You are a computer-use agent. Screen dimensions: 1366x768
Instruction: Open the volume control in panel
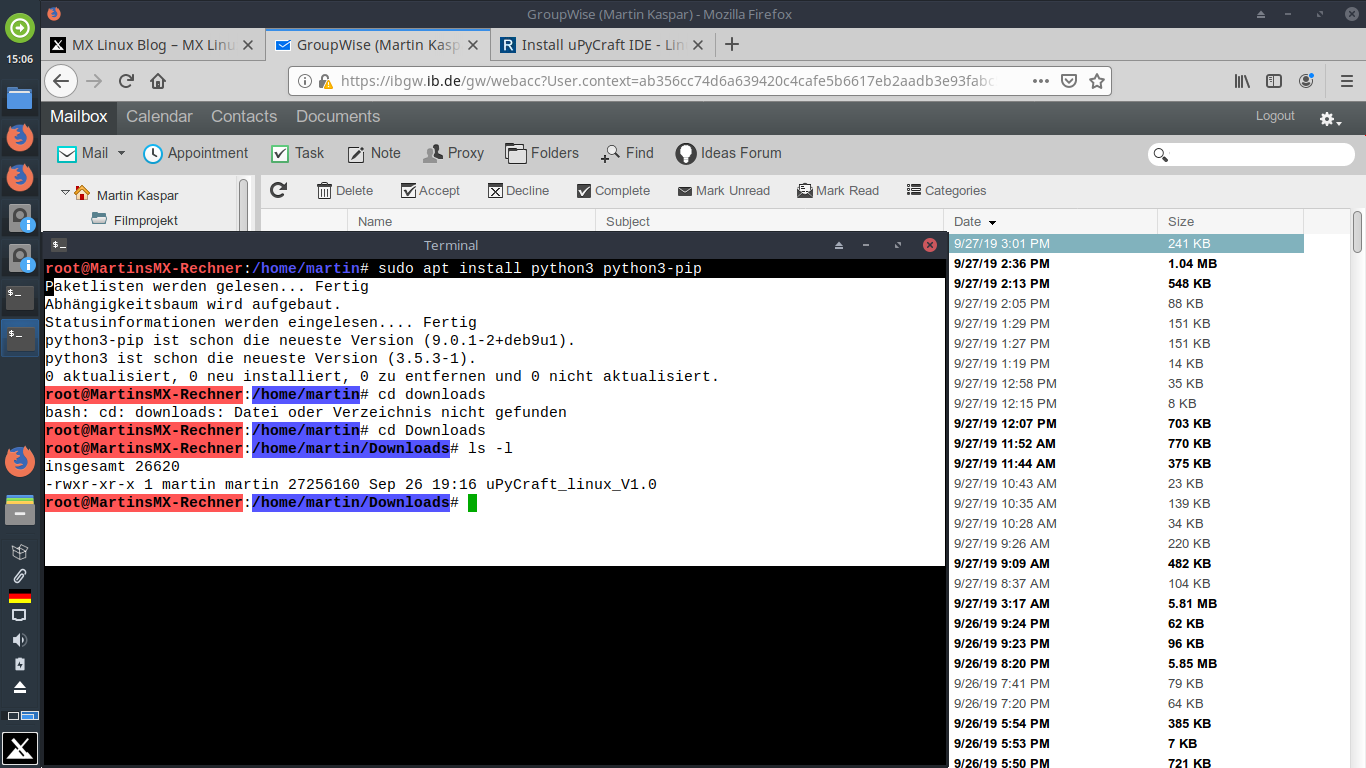[x=20, y=640]
